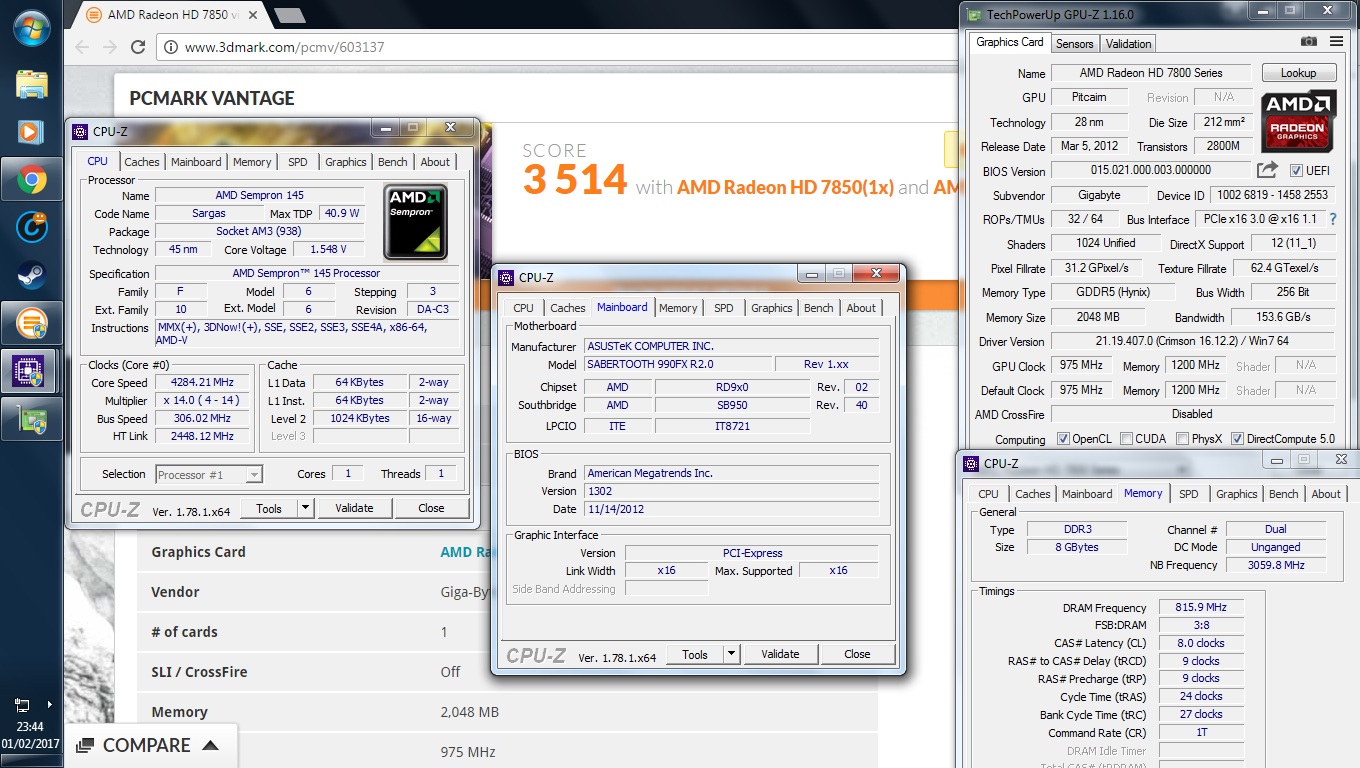Open the Processor #1 selection dropdown
This screenshot has height=768, width=1360.
pyautogui.click(x=209, y=475)
